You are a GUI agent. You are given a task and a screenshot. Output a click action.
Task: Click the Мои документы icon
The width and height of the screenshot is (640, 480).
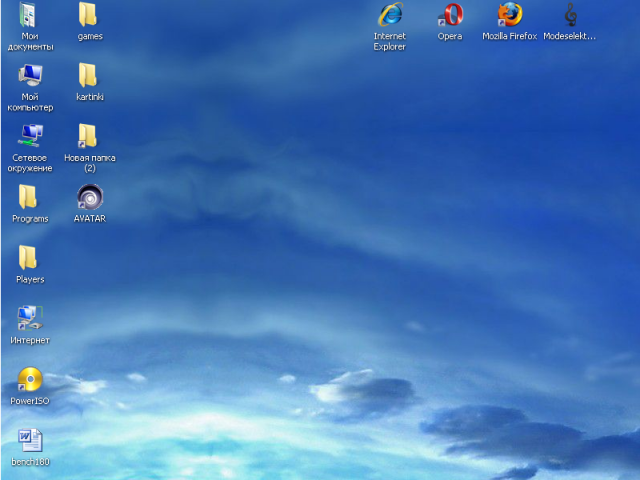[x=30, y=15]
